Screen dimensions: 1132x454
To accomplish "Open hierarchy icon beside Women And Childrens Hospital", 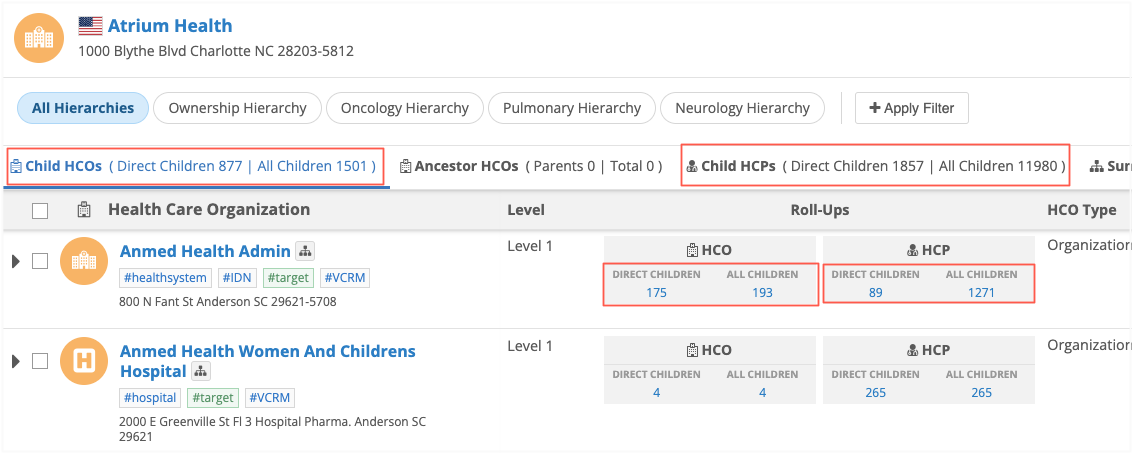I will (x=202, y=372).
